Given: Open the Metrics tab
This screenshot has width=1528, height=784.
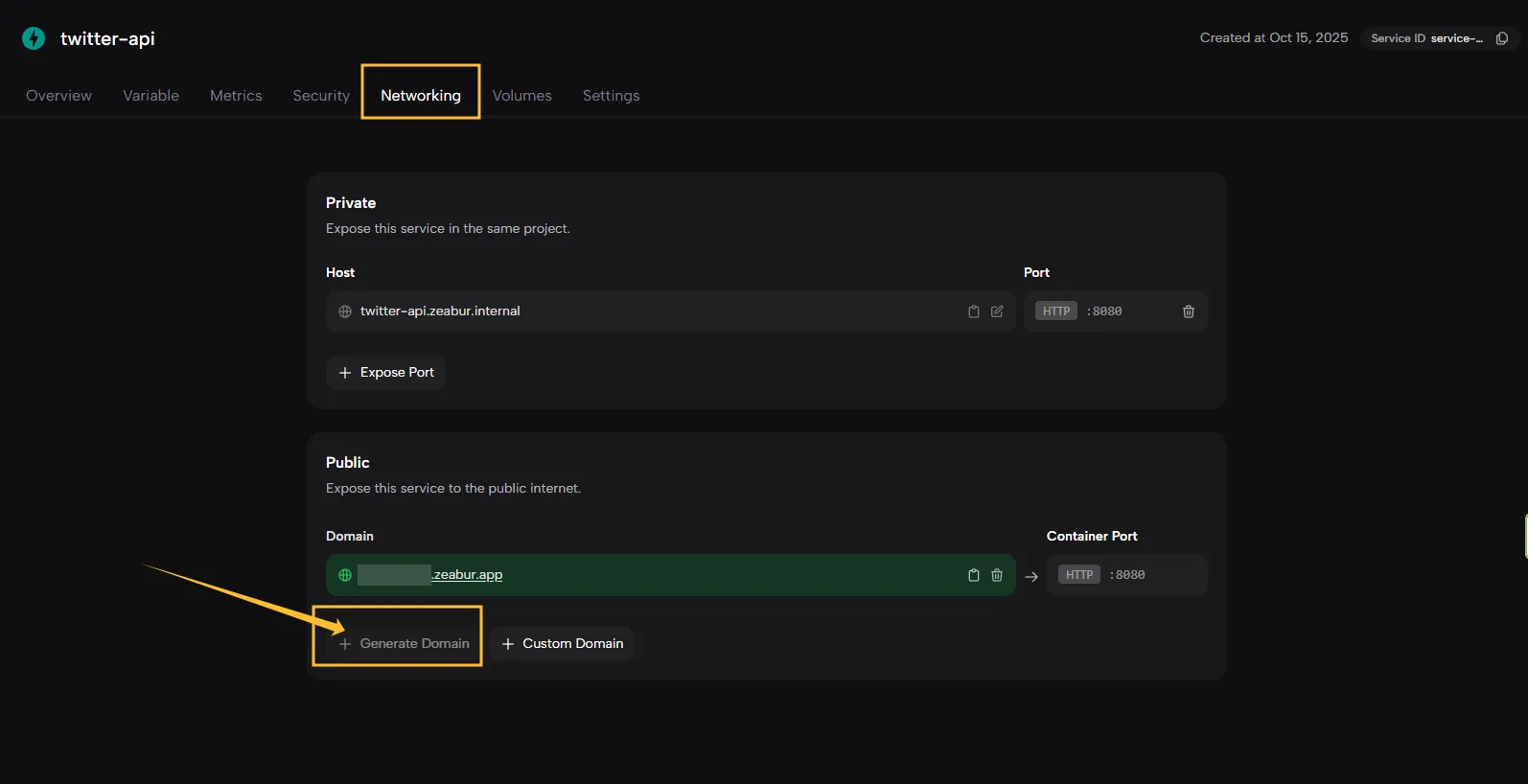Looking at the screenshot, I should [x=236, y=96].
